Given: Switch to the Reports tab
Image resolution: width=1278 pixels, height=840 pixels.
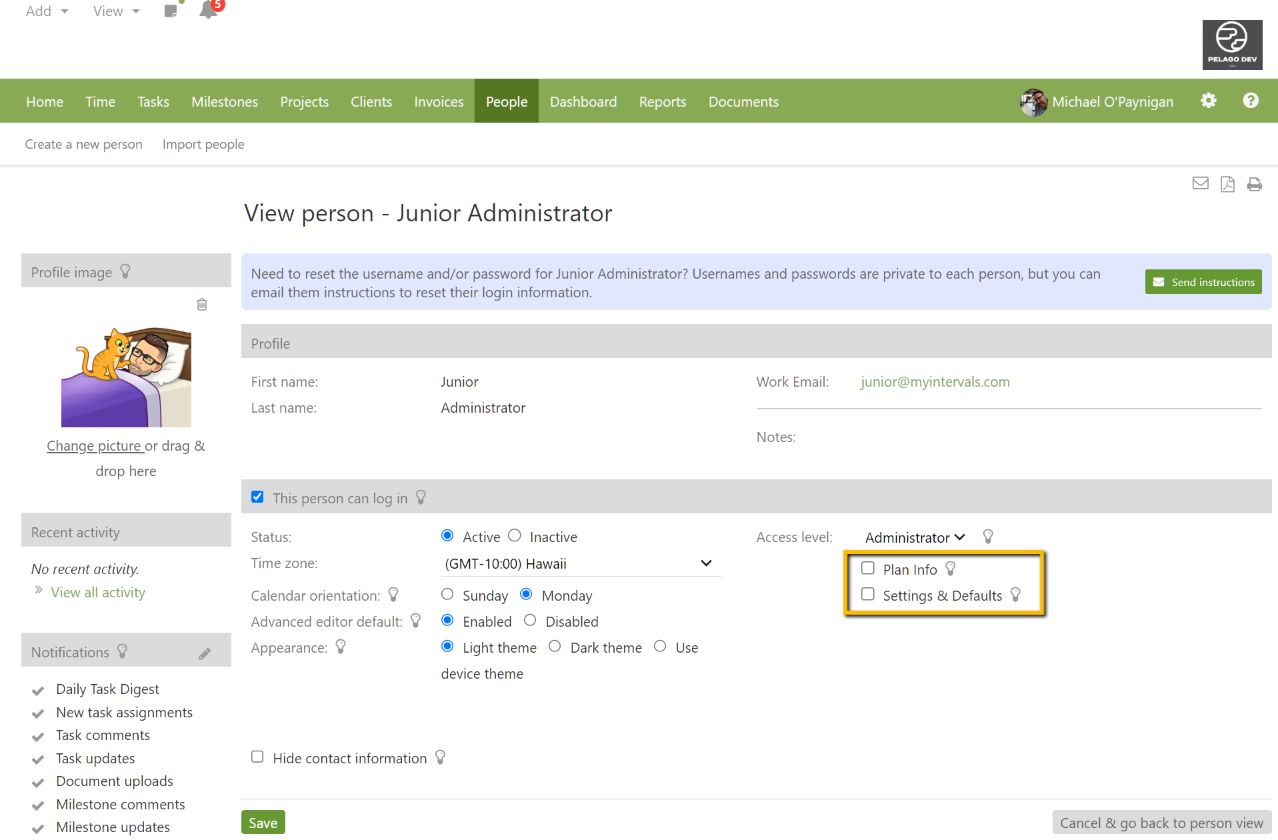Looking at the screenshot, I should (662, 102).
